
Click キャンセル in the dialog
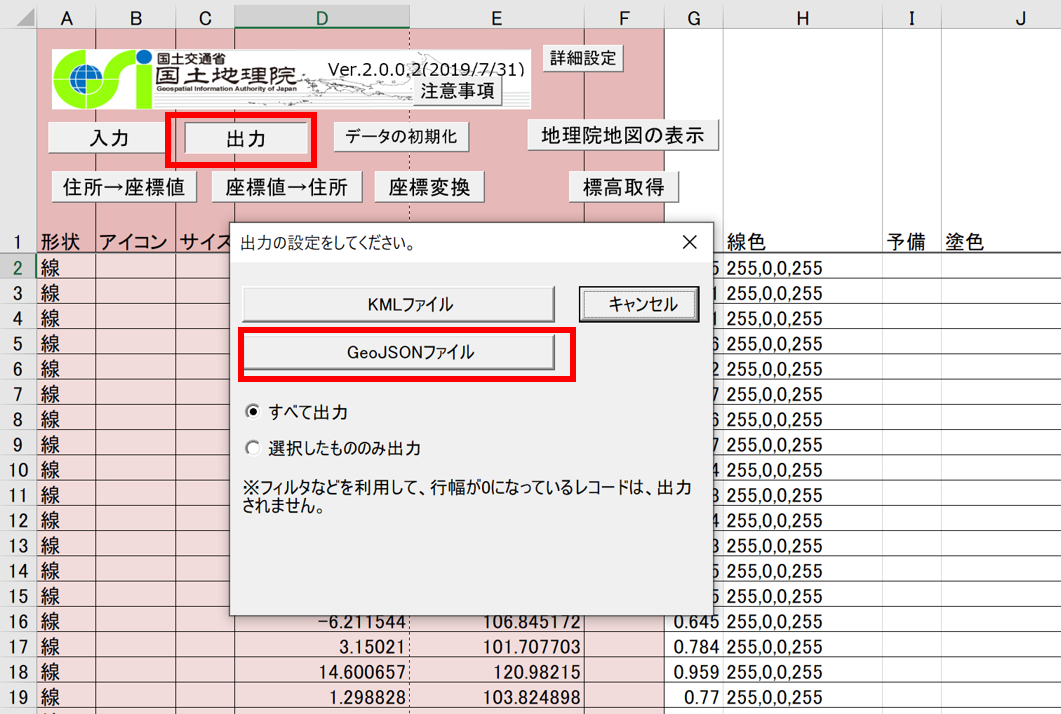639,305
